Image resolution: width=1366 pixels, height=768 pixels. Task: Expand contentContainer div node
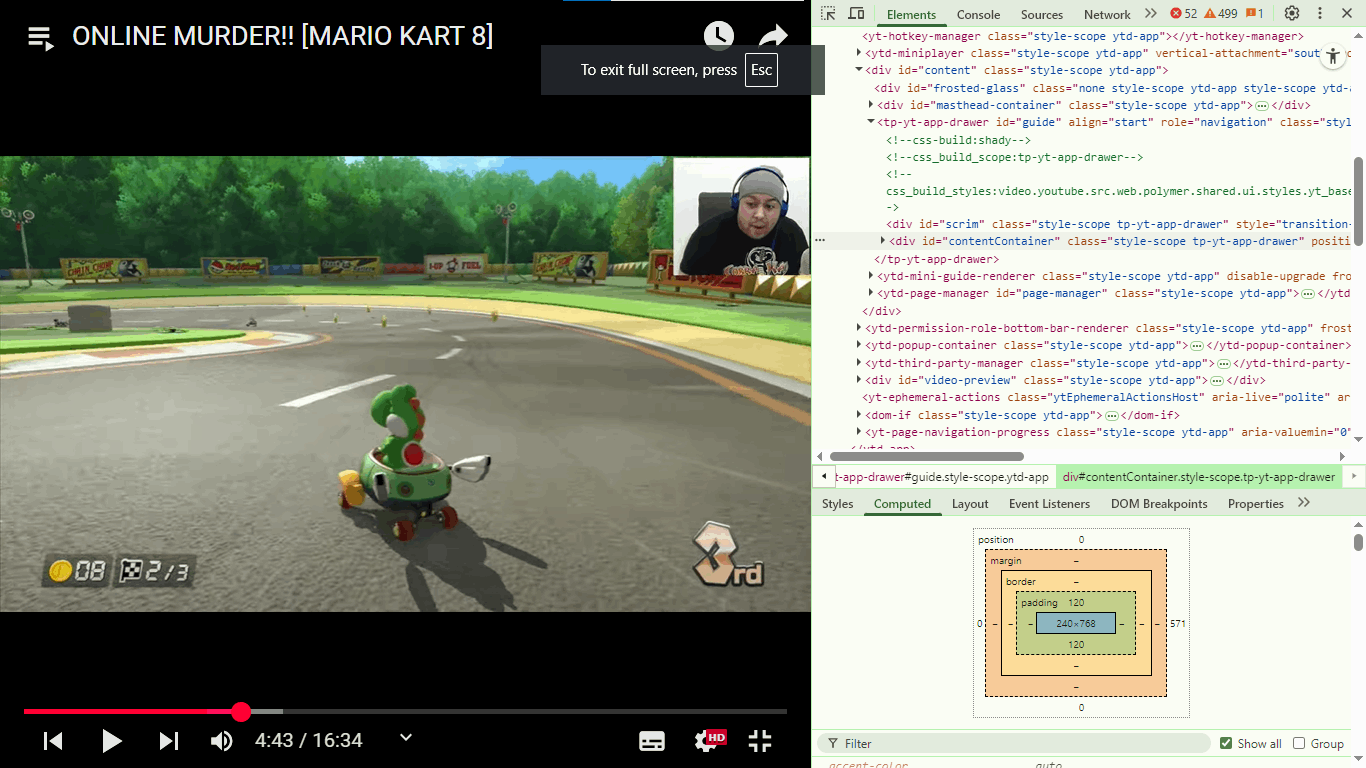[883, 241]
